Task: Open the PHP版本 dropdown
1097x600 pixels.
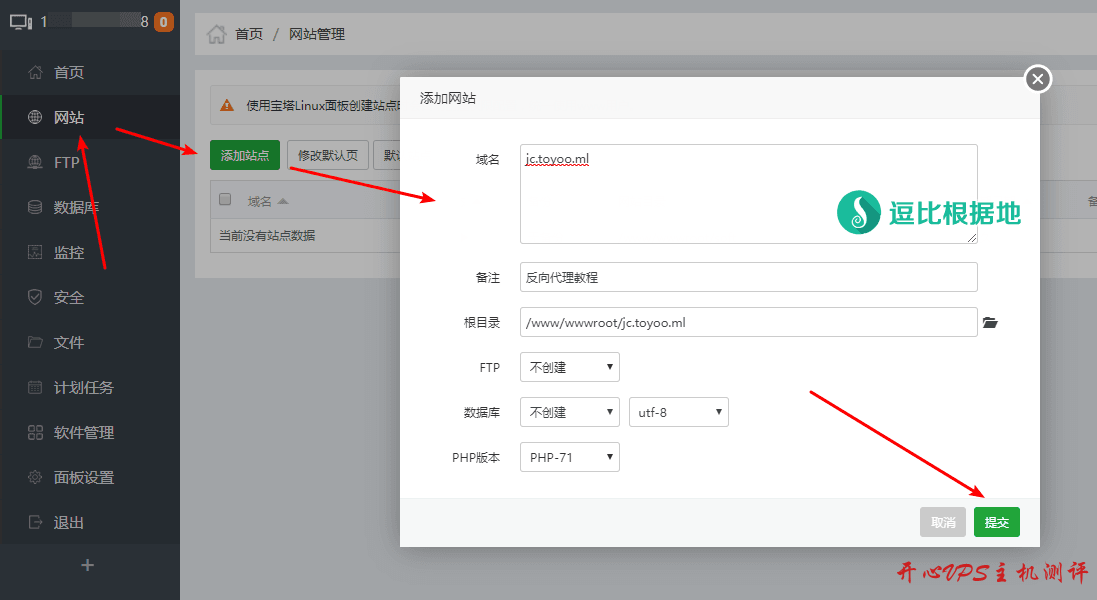Action: [569, 457]
